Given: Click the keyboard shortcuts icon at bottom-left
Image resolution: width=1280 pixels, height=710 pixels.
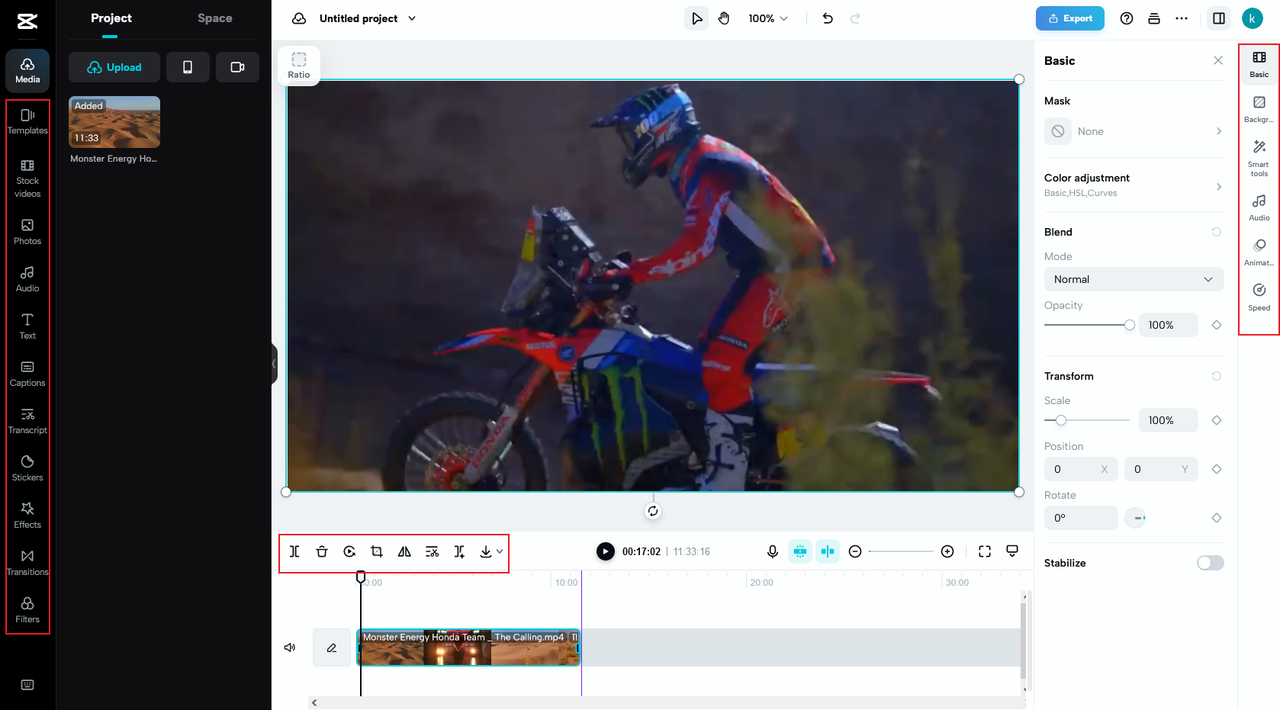Looking at the screenshot, I should pos(27,685).
